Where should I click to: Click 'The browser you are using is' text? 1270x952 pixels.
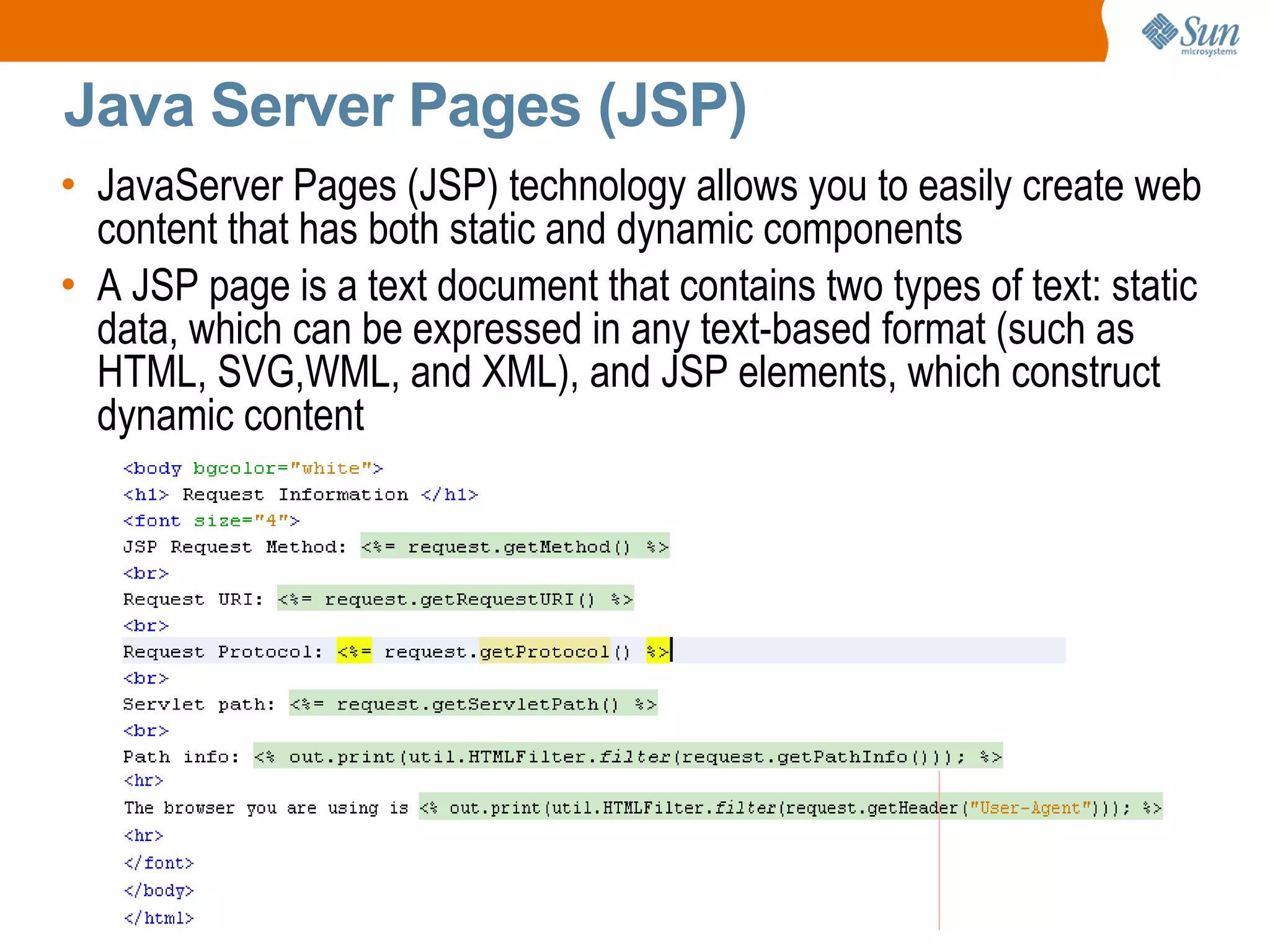pyautogui.click(x=267, y=808)
